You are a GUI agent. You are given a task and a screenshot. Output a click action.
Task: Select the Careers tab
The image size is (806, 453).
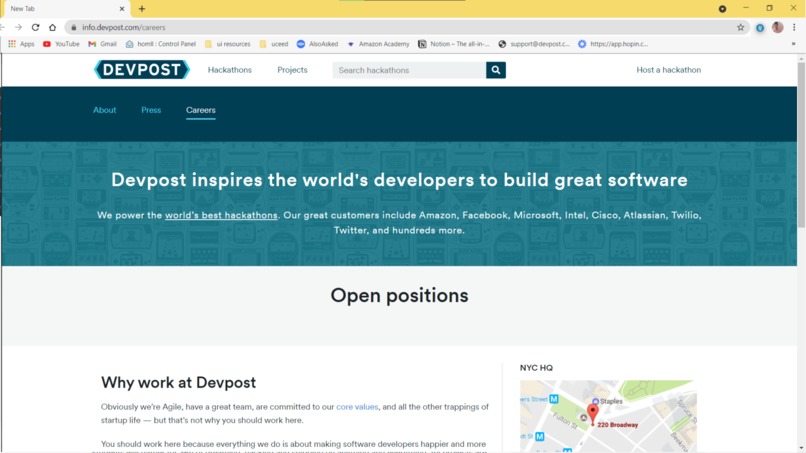coord(200,110)
